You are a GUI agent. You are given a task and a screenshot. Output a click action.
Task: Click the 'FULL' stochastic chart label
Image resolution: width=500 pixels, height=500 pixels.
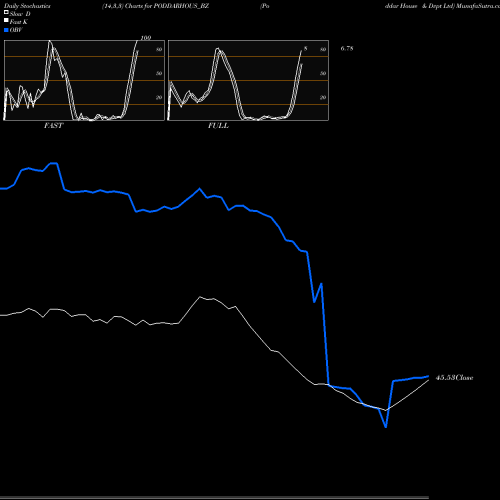click(x=218, y=126)
